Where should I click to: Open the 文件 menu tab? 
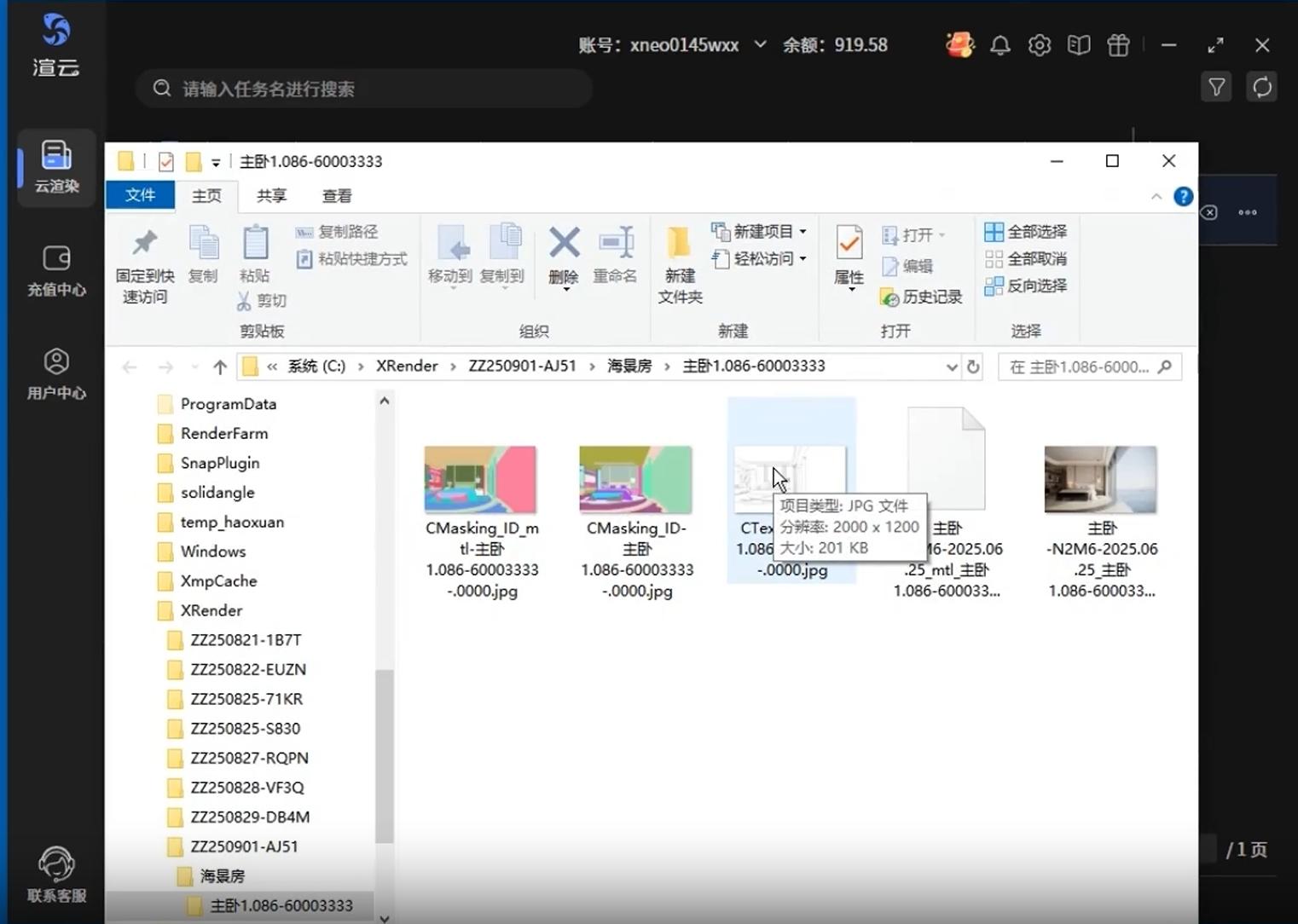140,196
